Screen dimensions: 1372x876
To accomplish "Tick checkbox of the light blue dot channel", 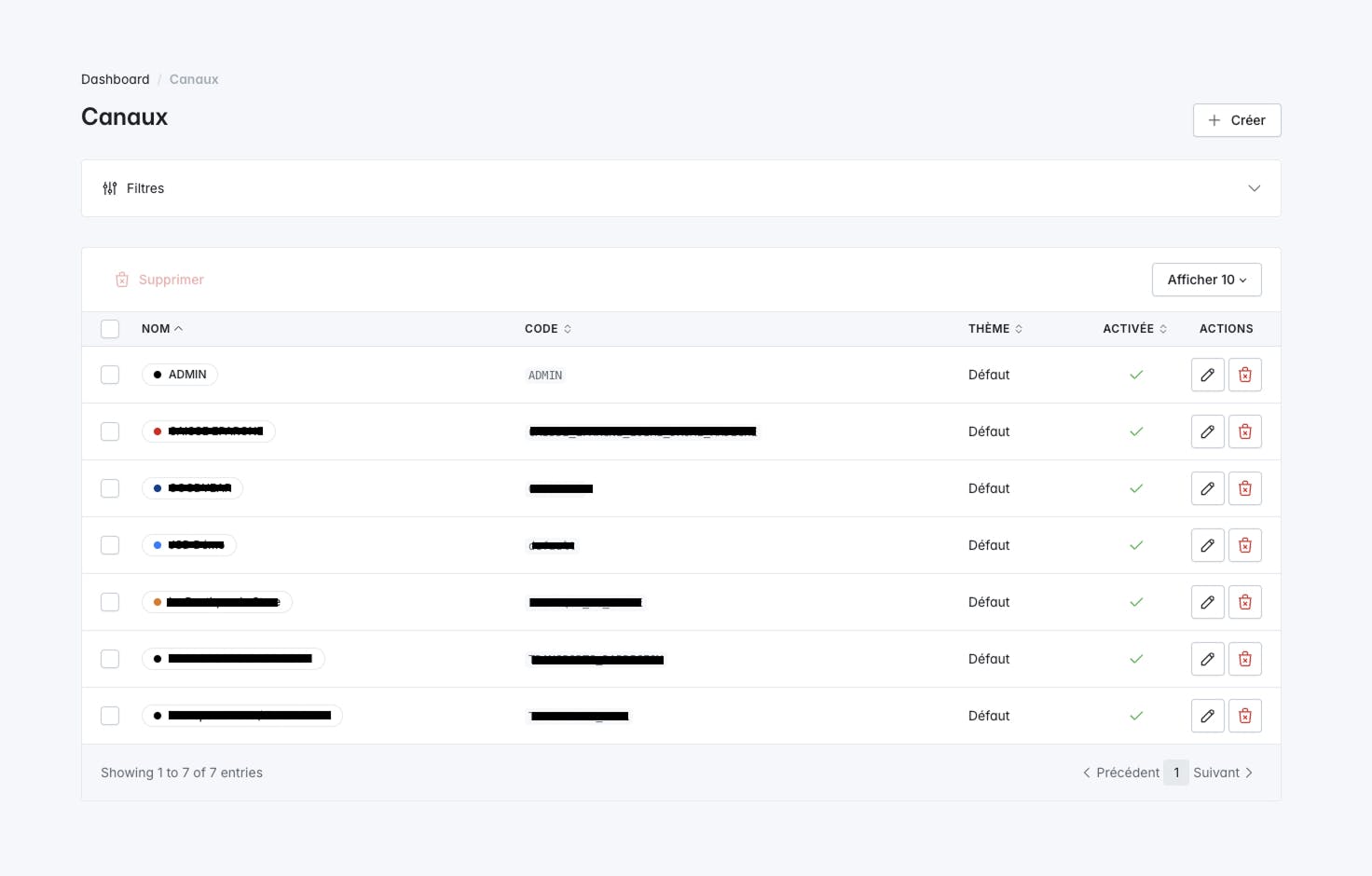I will click(x=110, y=545).
